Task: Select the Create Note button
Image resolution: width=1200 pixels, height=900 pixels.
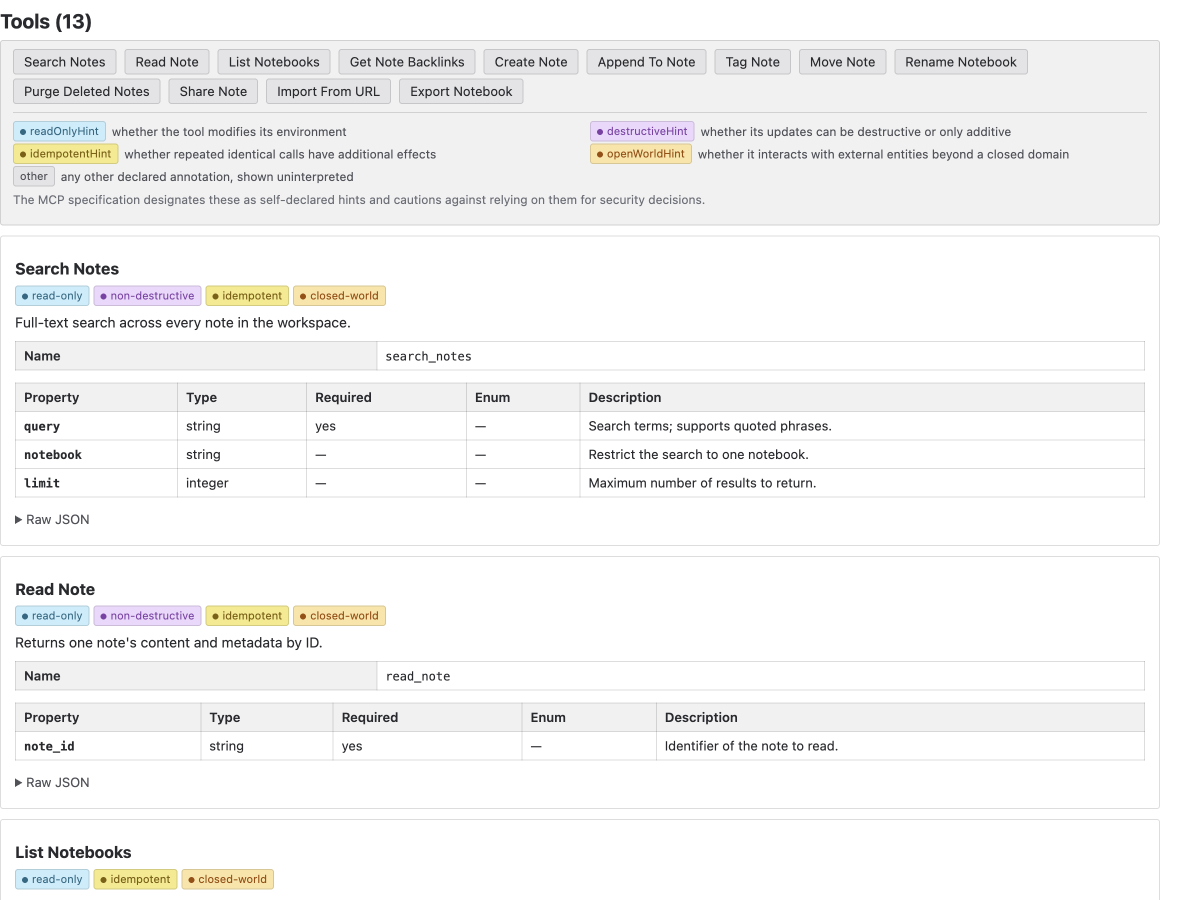Action: point(531,62)
